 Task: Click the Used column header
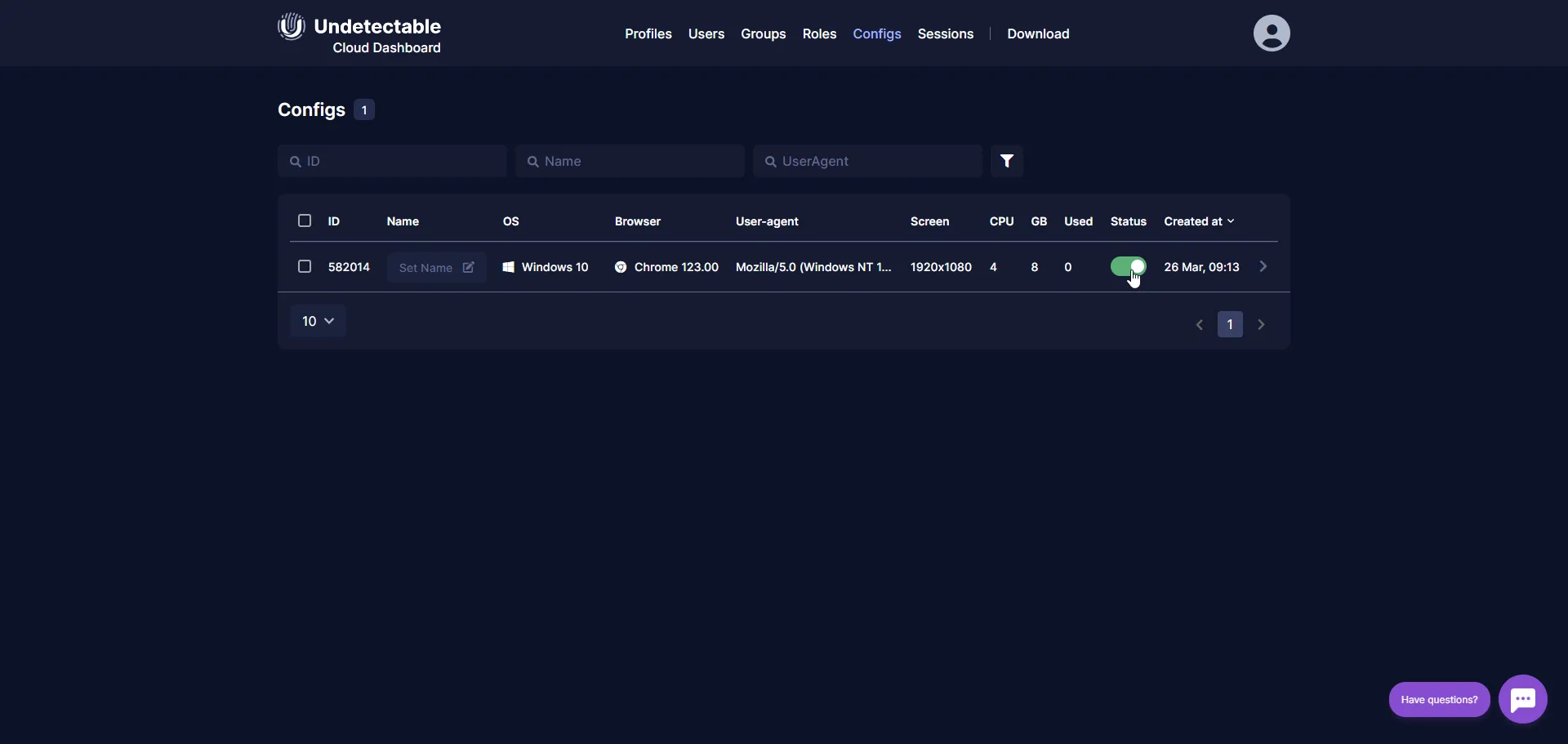point(1078,221)
